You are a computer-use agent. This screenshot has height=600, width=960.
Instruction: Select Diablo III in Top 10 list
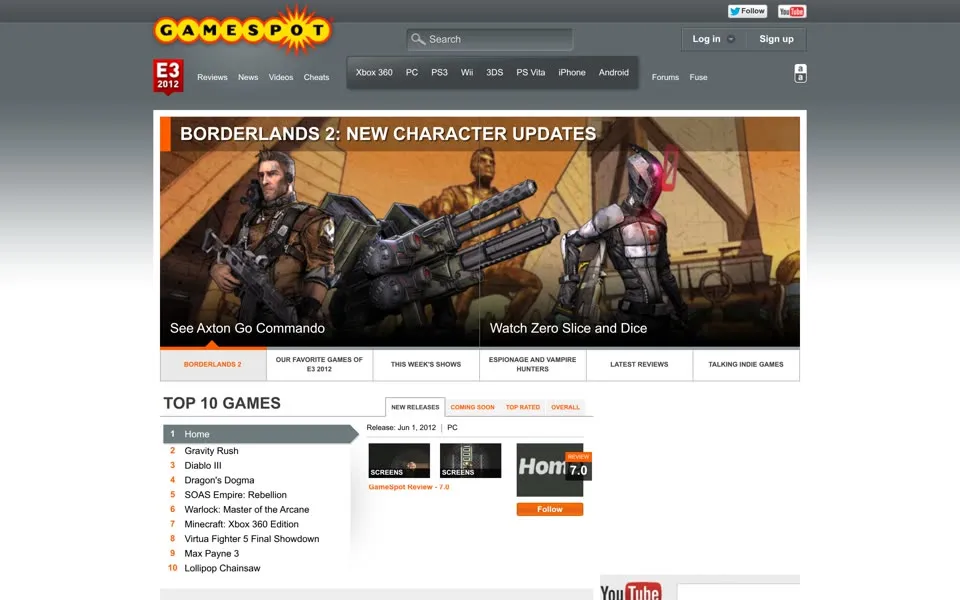pos(203,465)
